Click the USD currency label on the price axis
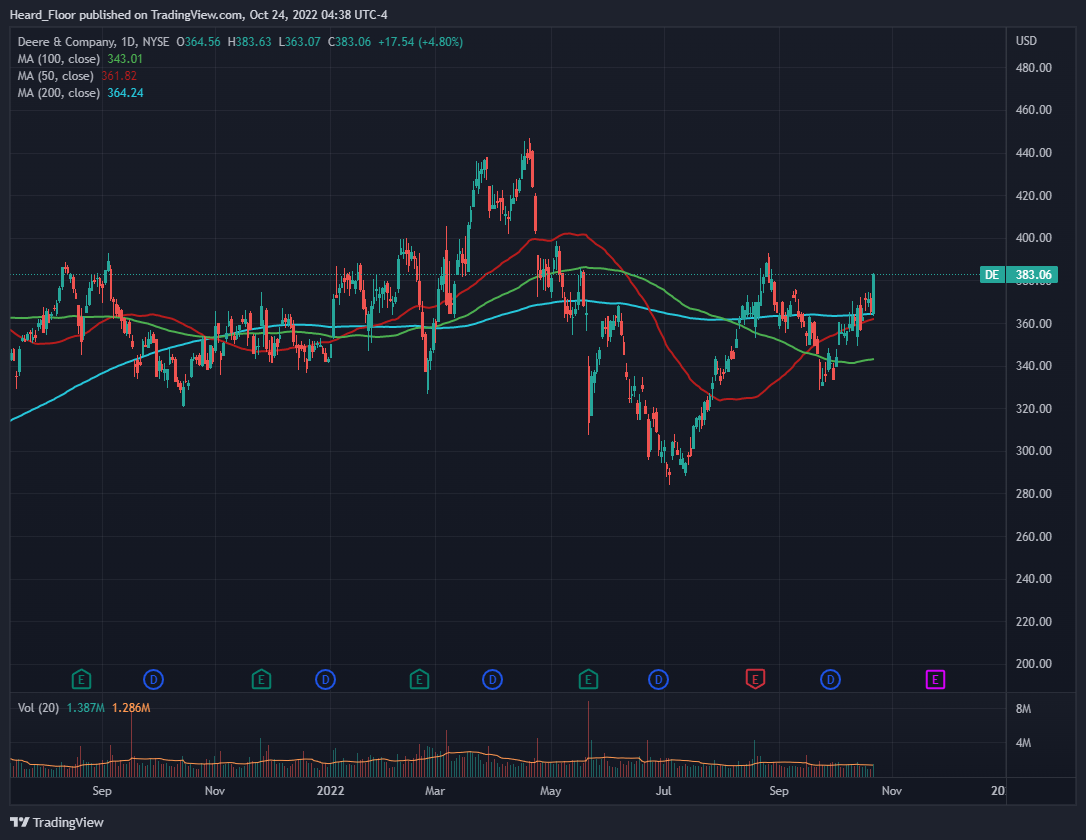Viewport: 1086px width, 840px height. pyautogui.click(x=1026, y=41)
